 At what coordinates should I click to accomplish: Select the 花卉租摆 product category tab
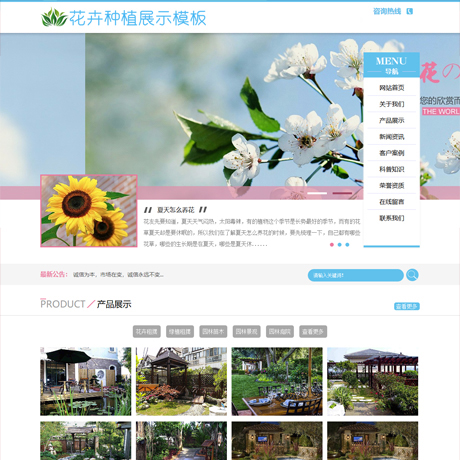(x=147, y=332)
